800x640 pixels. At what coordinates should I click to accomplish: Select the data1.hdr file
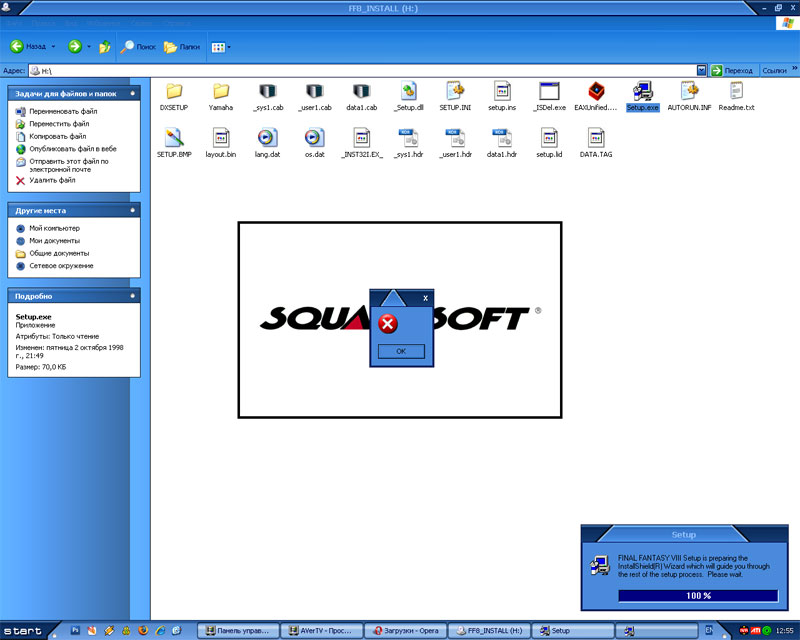[x=502, y=143]
